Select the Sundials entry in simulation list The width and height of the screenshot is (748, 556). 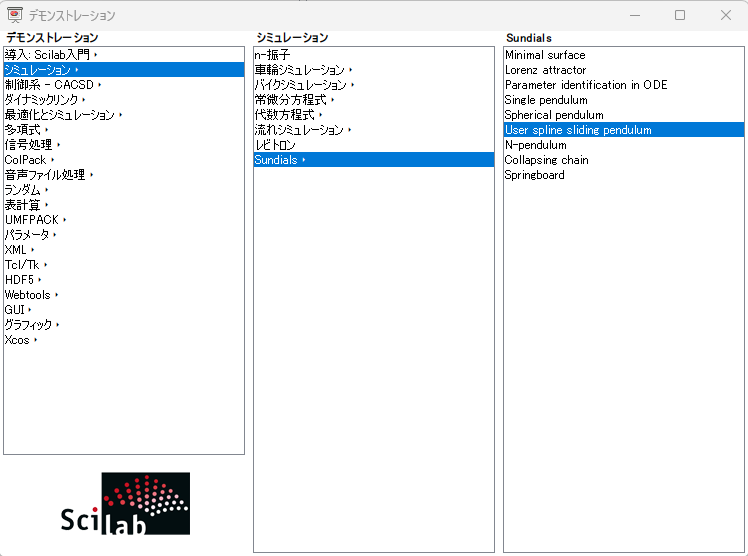374,160
